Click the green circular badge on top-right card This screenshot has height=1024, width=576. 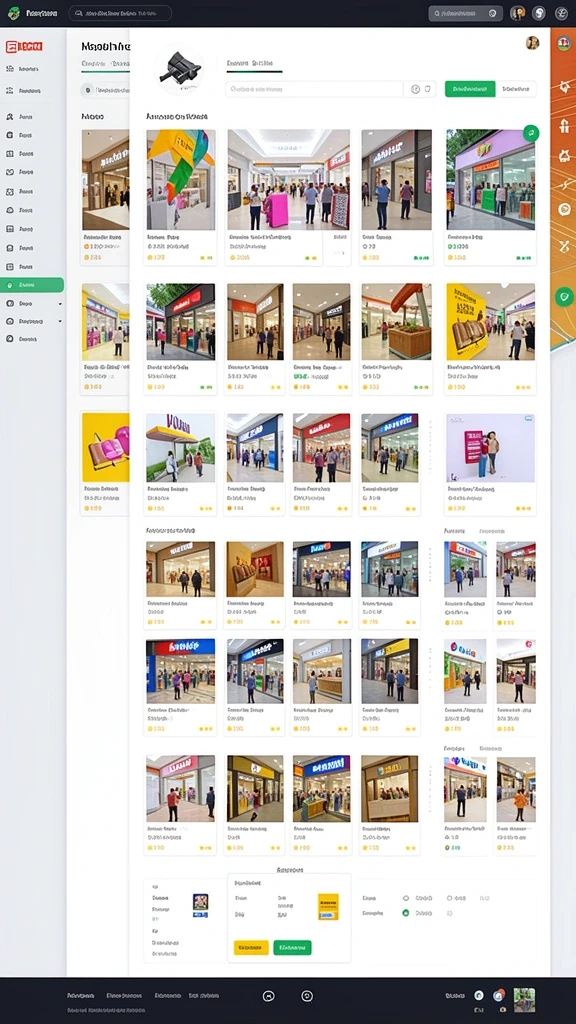[x=531, y=133]
